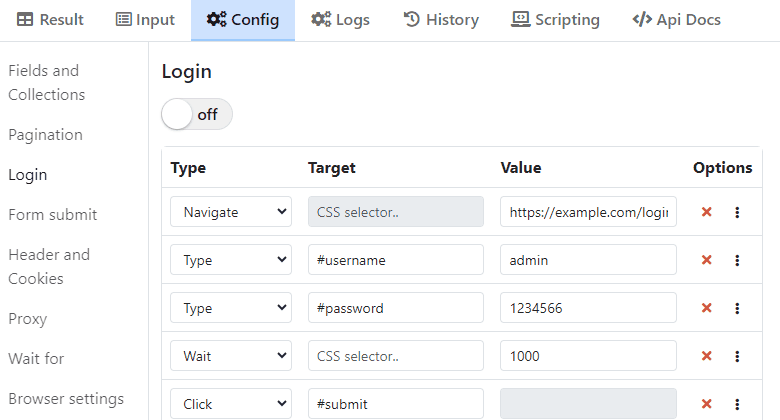Delete the Navigate row with red X

[x=706, y=212]
